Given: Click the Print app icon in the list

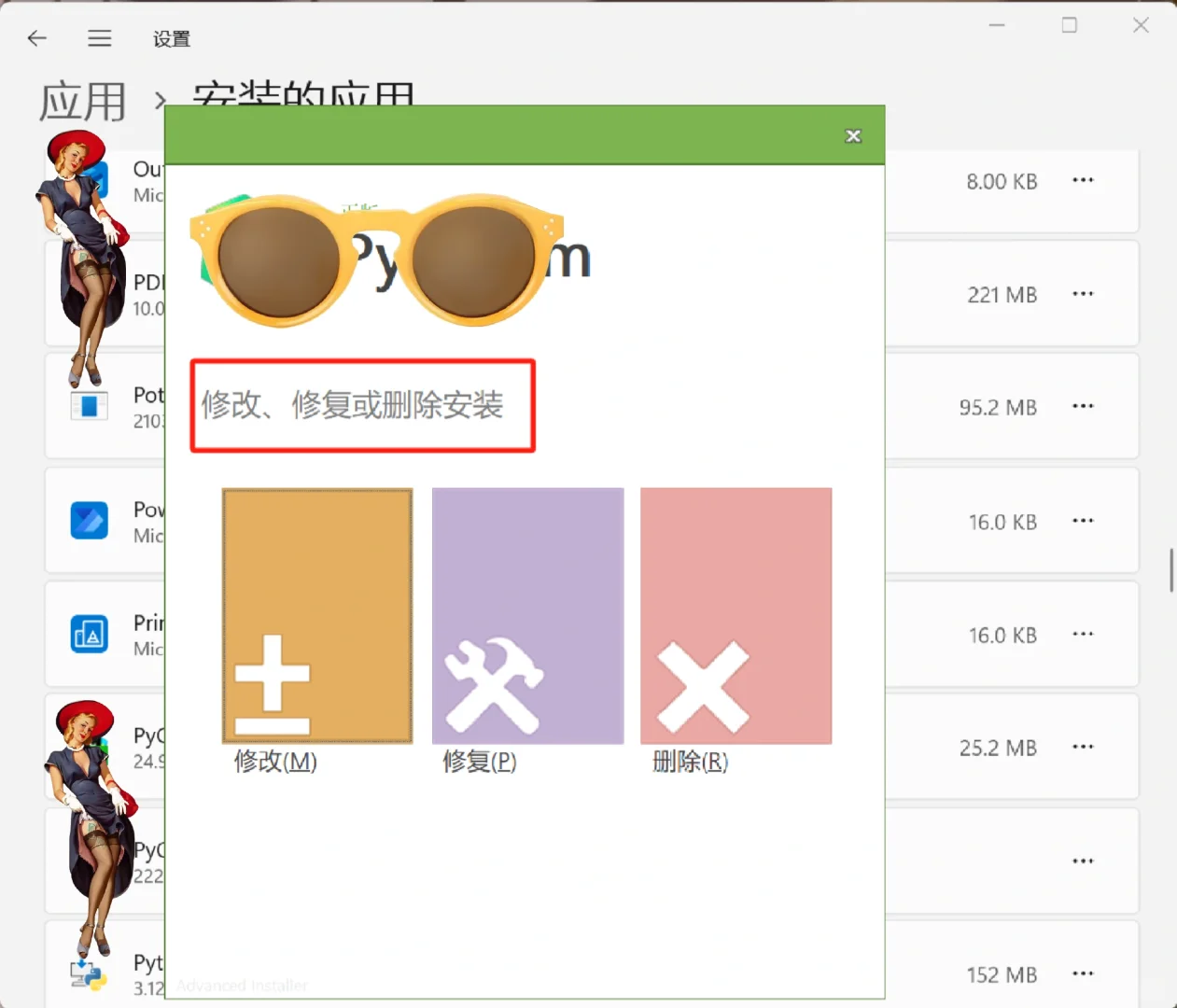Looking at the screenshot, I should point(89,635).
